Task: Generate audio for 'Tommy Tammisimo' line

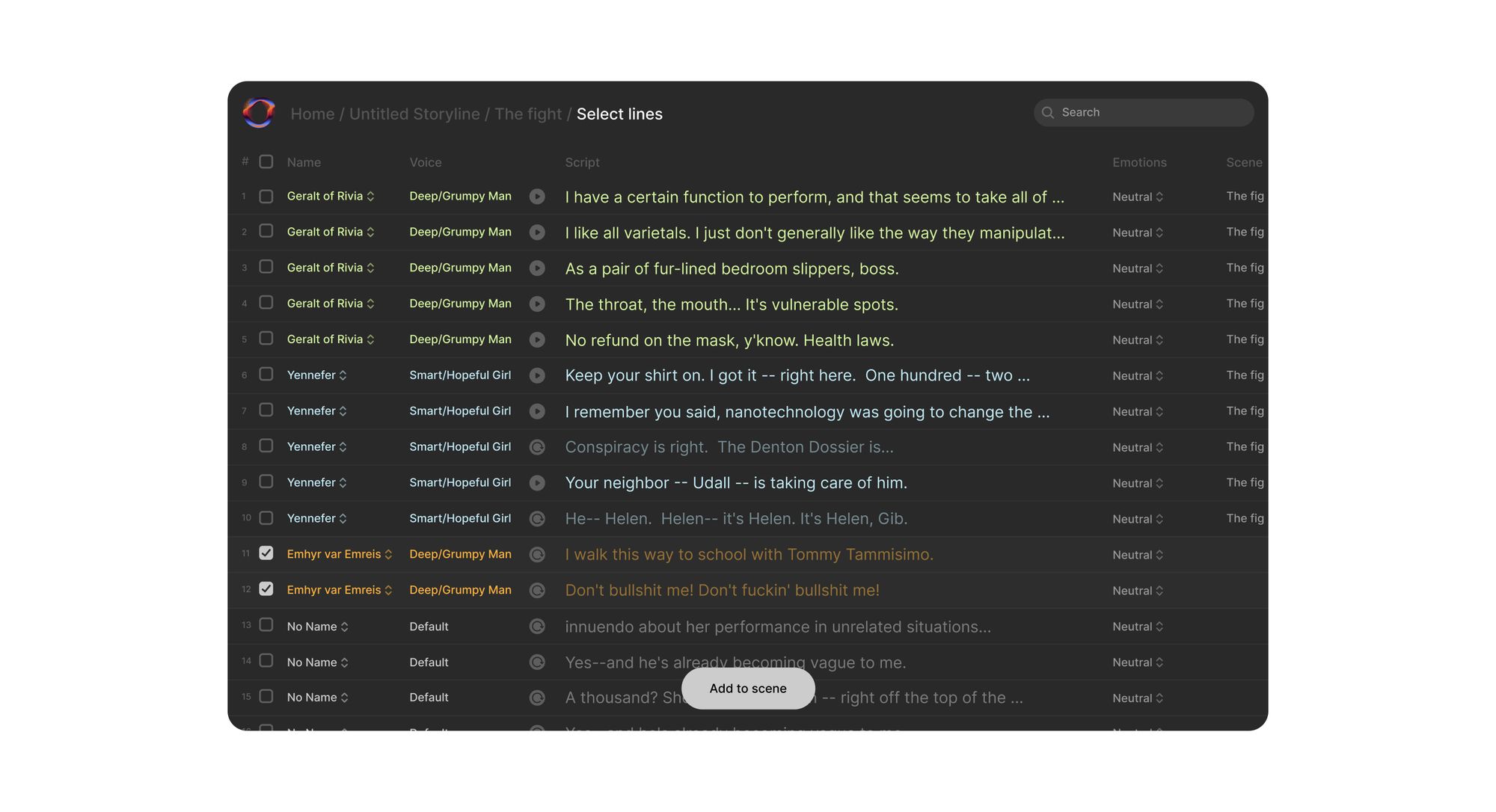Action: 537,555
